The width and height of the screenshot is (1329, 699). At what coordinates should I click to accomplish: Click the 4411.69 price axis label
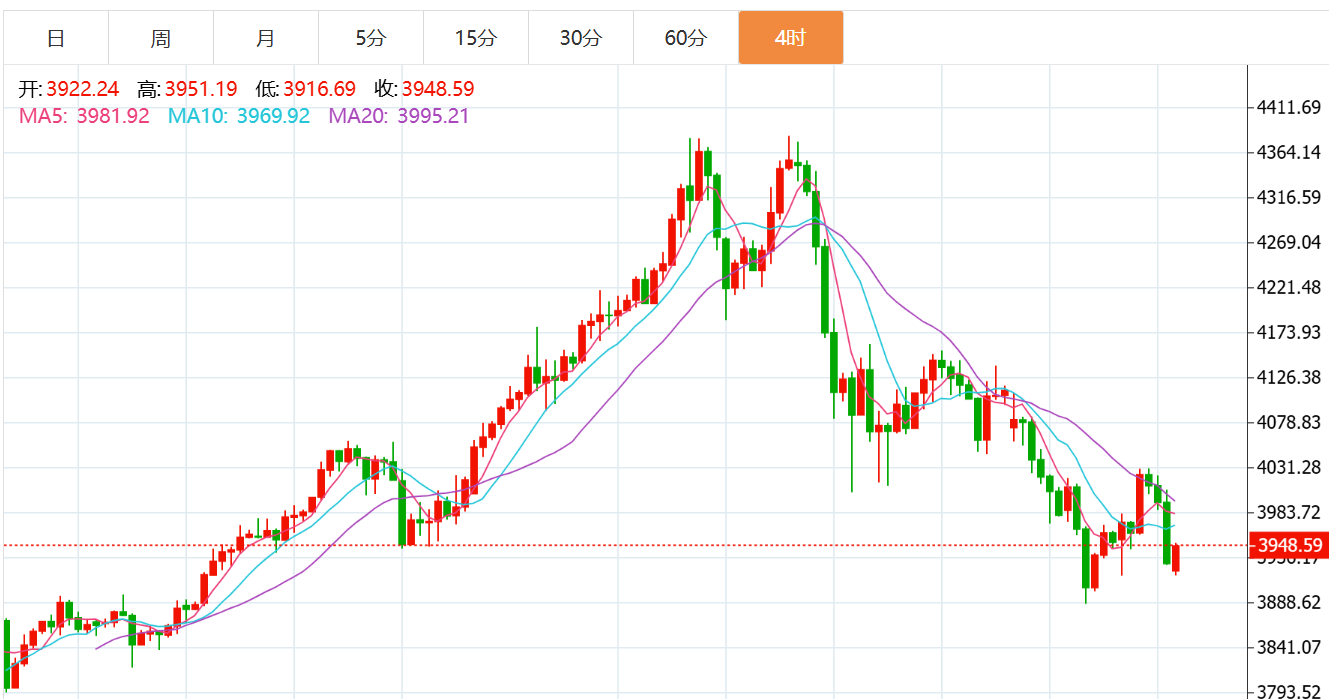tap(1289, 107)
